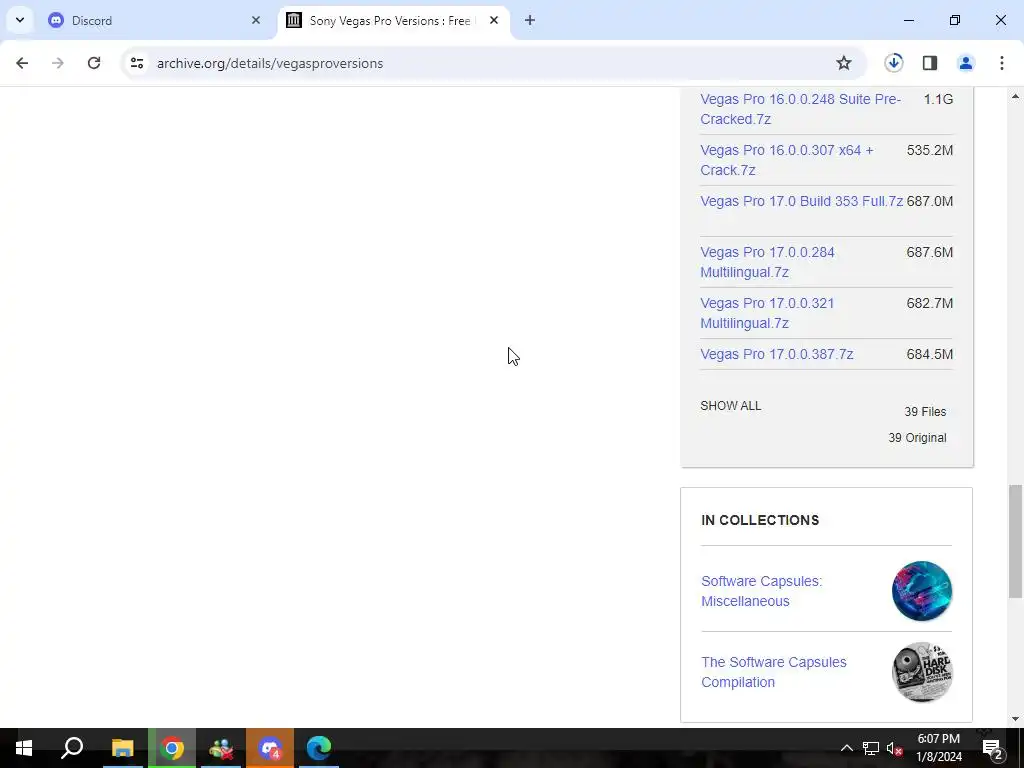Open the Windows Start menu
The width and height of the screenshot is (1024, 768).
pyautogui.click(x=24, y=748)
